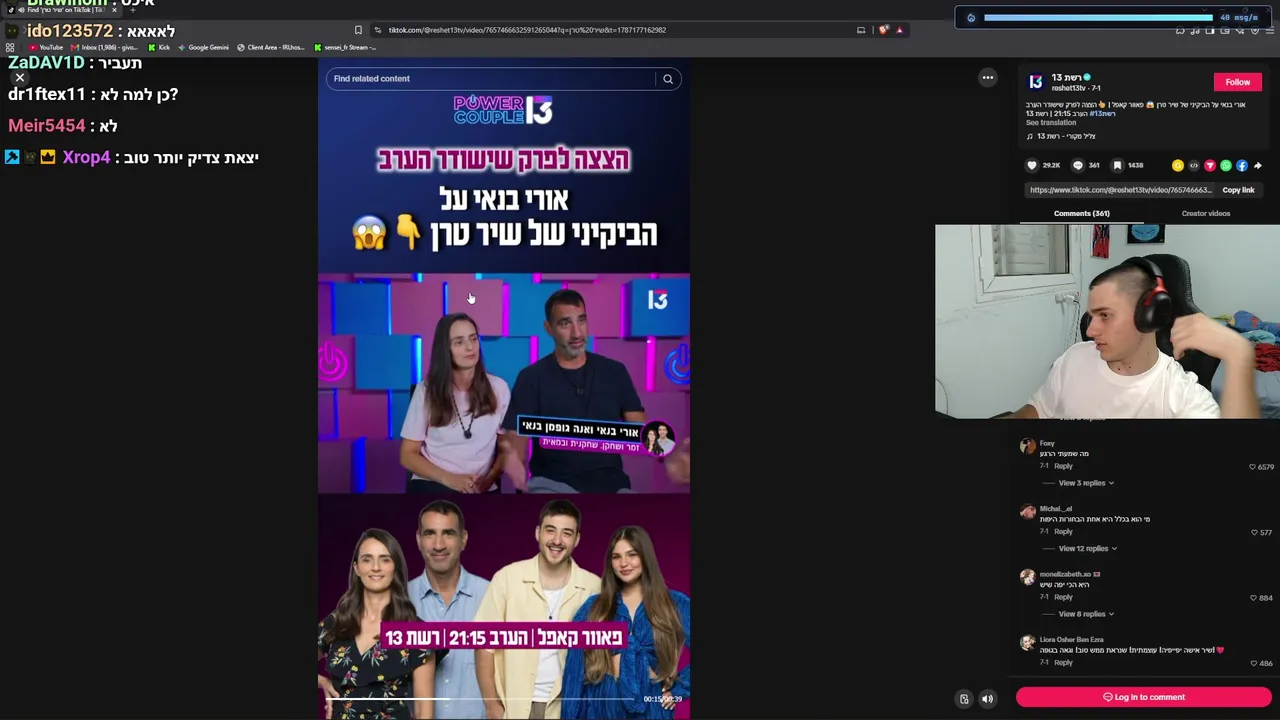Like Foxy's comment with the heart
Viewport: 1280px width, 720px height.
point(1252,467)
